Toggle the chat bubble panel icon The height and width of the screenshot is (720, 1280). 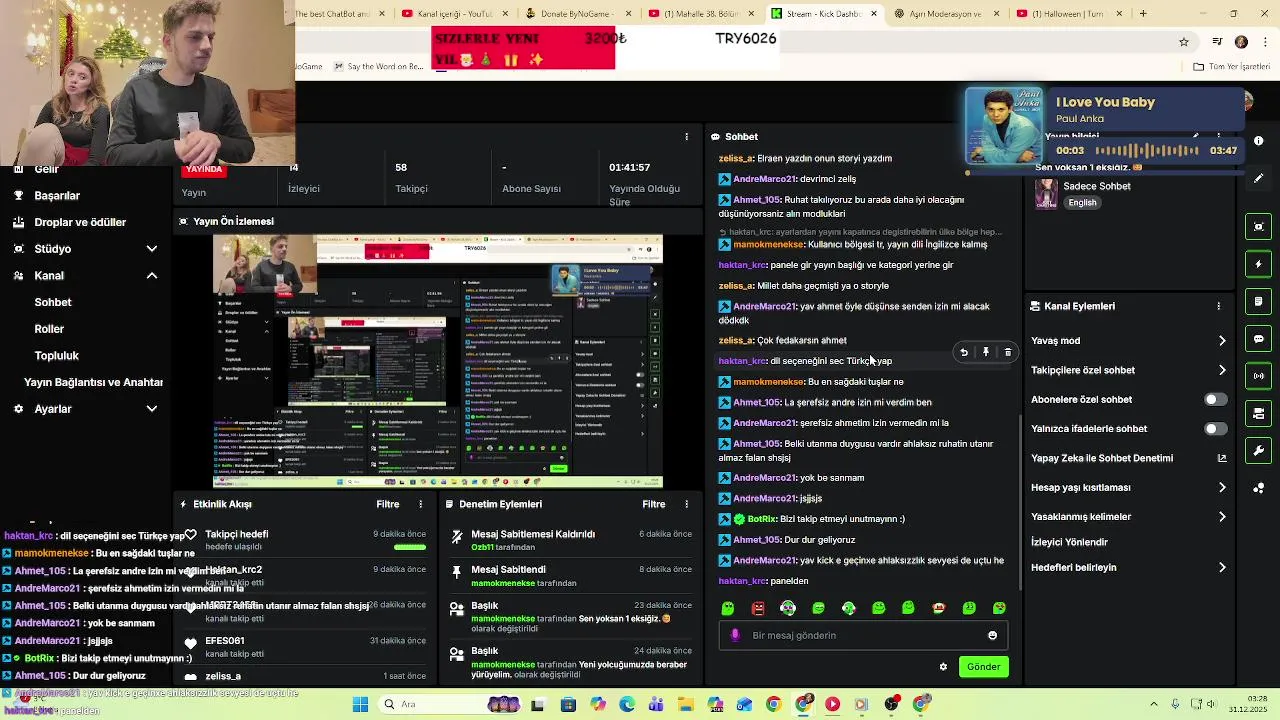pyautogui.click(x=1259, y=339)
